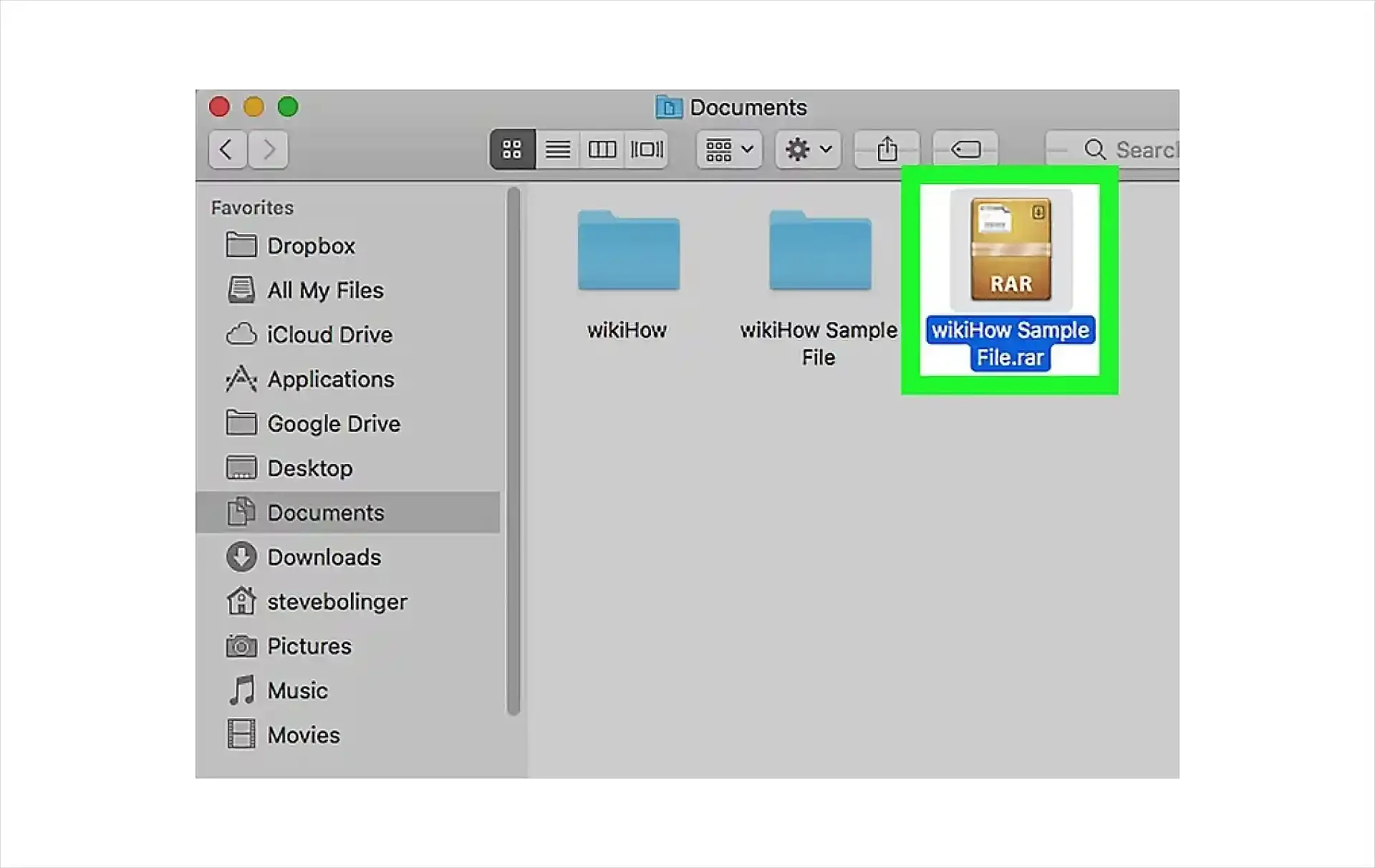
Task: Open the gear Action menu
Action: [808, 150]
